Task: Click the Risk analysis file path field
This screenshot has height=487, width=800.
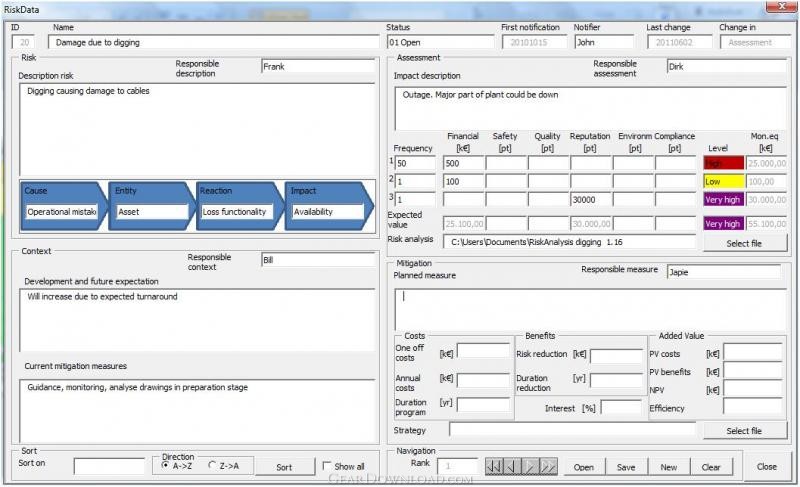Action: [x=569, y=242]
